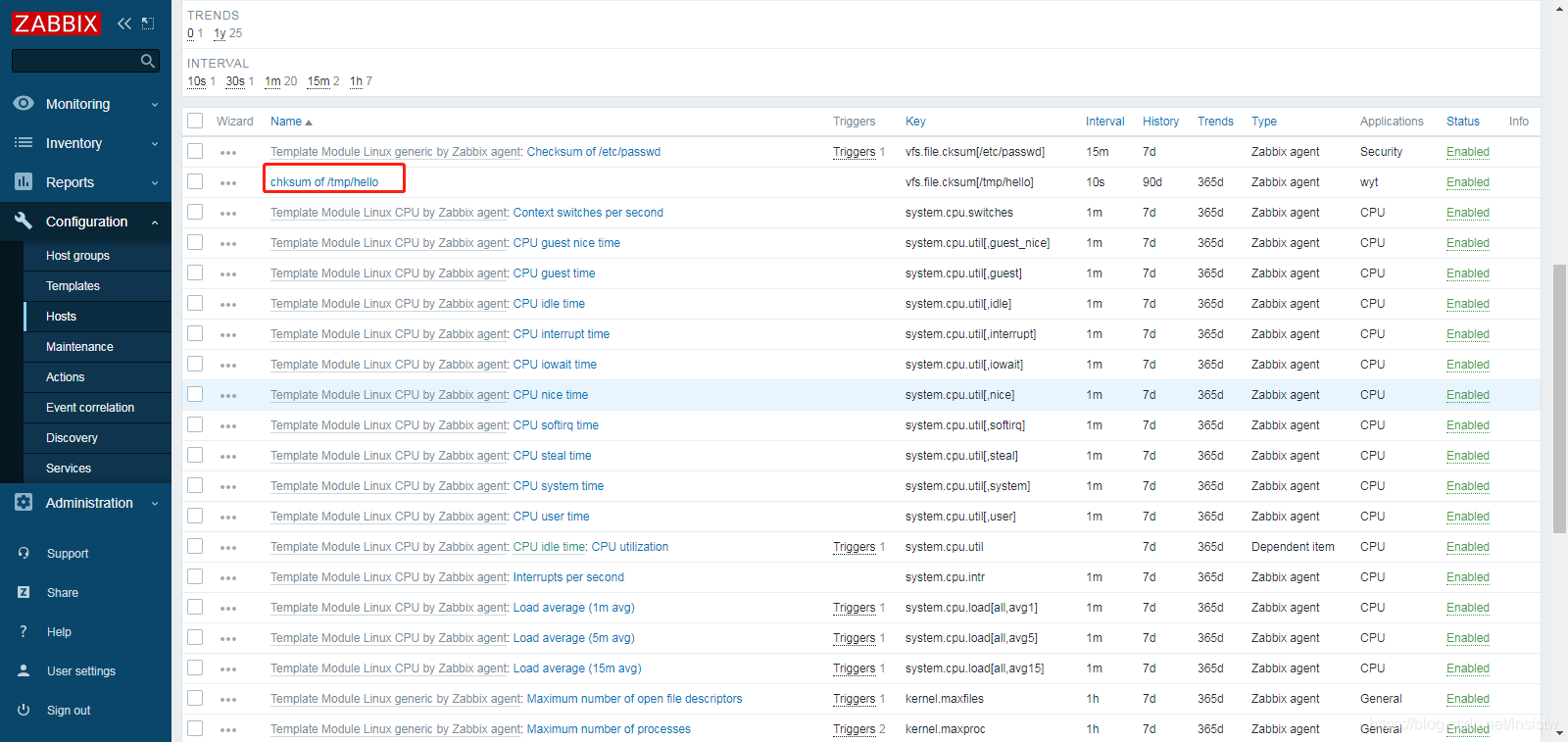Filter trends by 1y
The image size is (1568, 742).
click(x=220, y=33)
